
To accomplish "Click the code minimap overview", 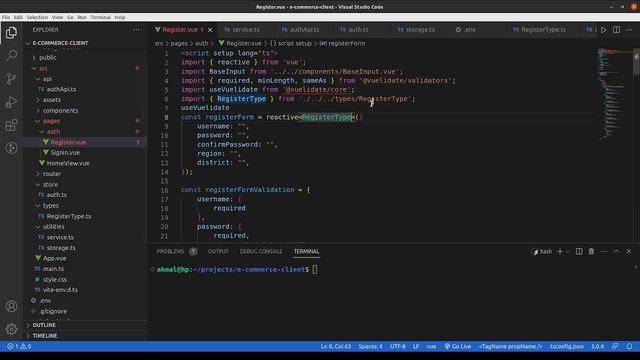I will click(x=614, y=94).
